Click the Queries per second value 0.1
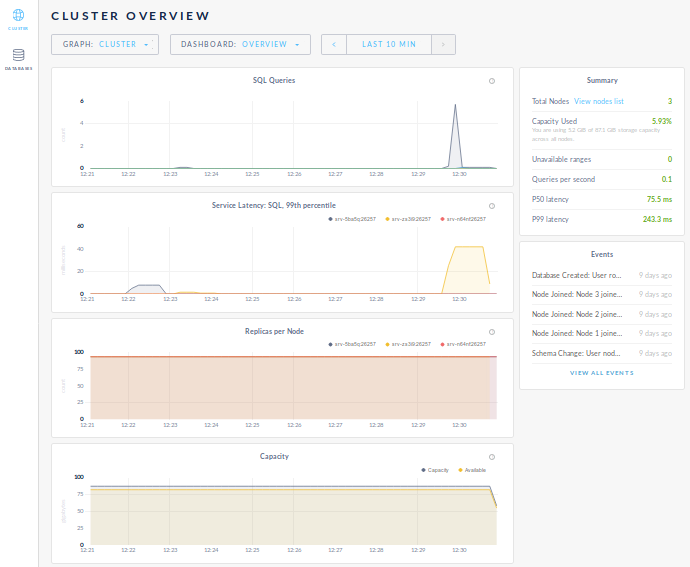 point(667,179)
